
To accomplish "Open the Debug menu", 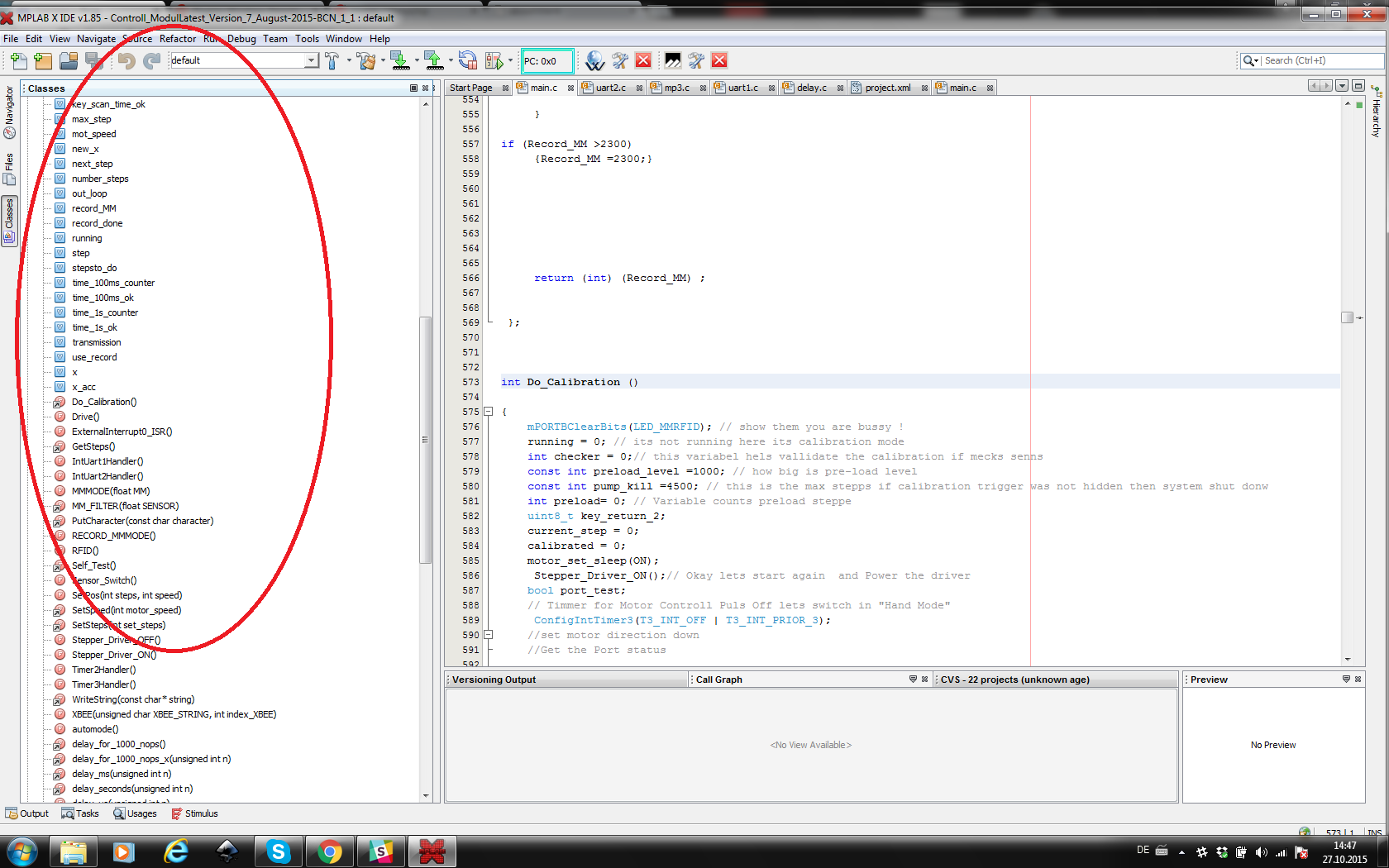I will tap(241, 39).
